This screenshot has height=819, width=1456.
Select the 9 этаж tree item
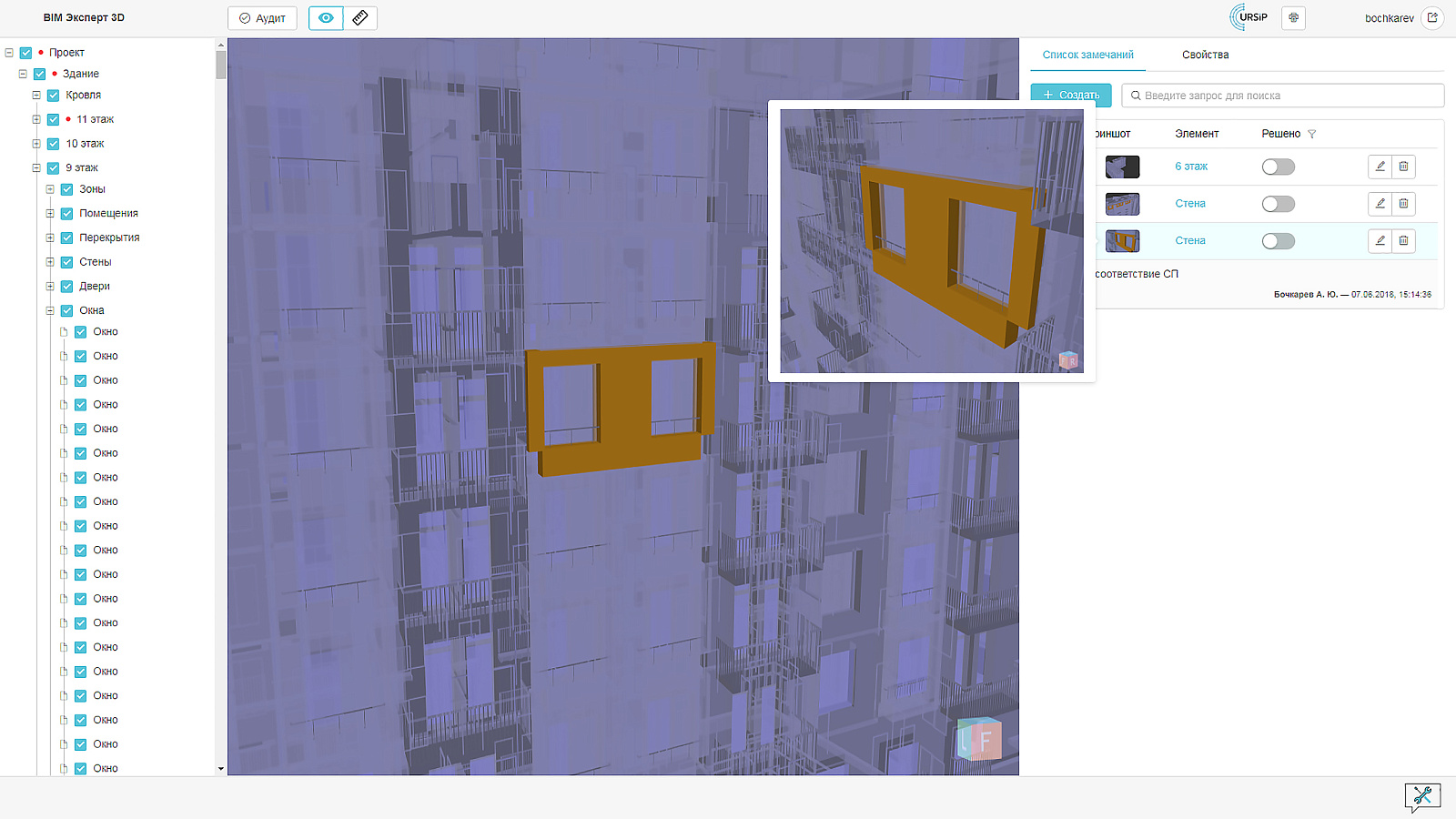coord(82,167)
